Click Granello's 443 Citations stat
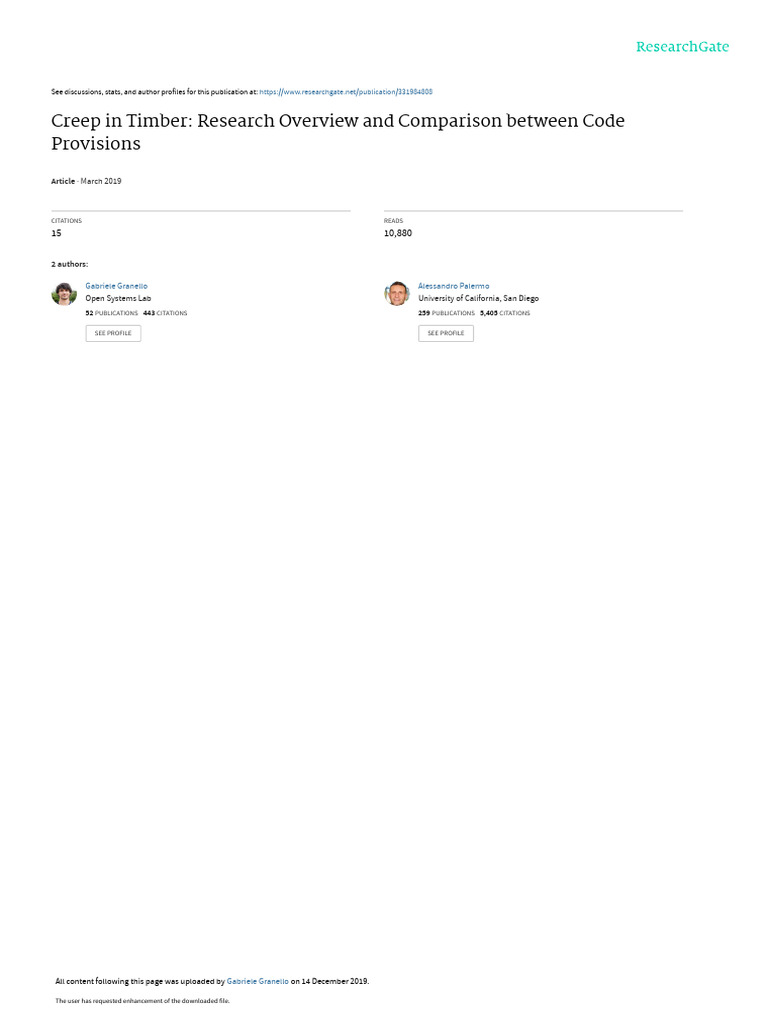 (x=165, y=313)
